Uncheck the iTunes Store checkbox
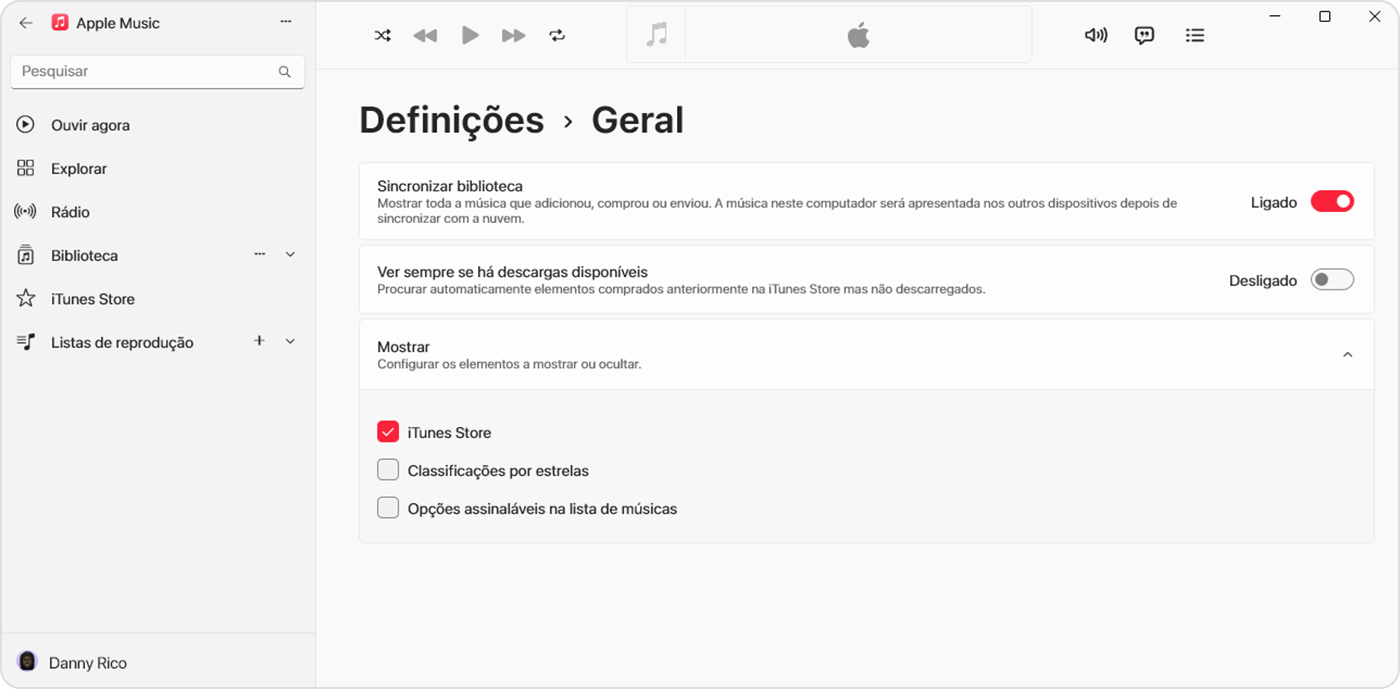The image size is (1400, 690). [388, 431]
